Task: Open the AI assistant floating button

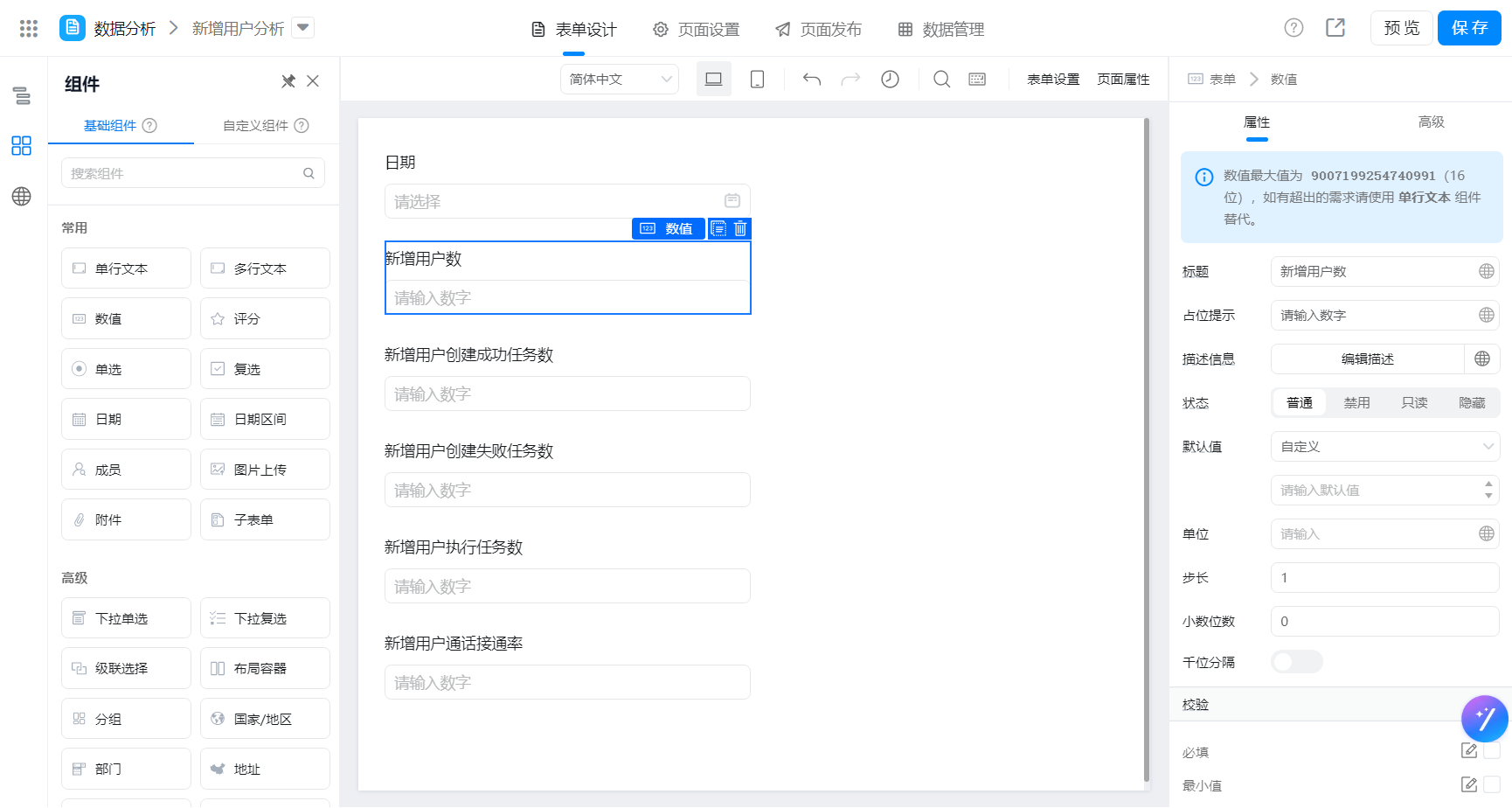Action: click(1485, 719)
